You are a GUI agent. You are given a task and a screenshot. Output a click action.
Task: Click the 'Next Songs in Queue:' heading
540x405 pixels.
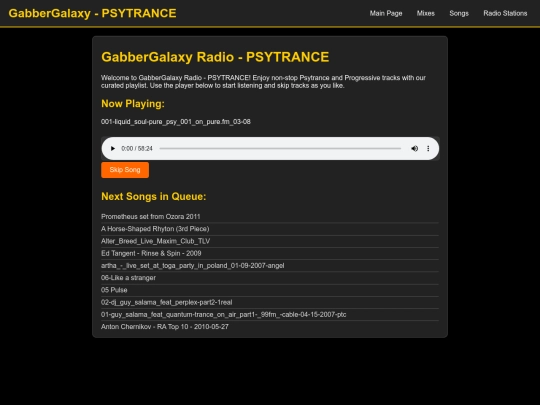(154, 196)
